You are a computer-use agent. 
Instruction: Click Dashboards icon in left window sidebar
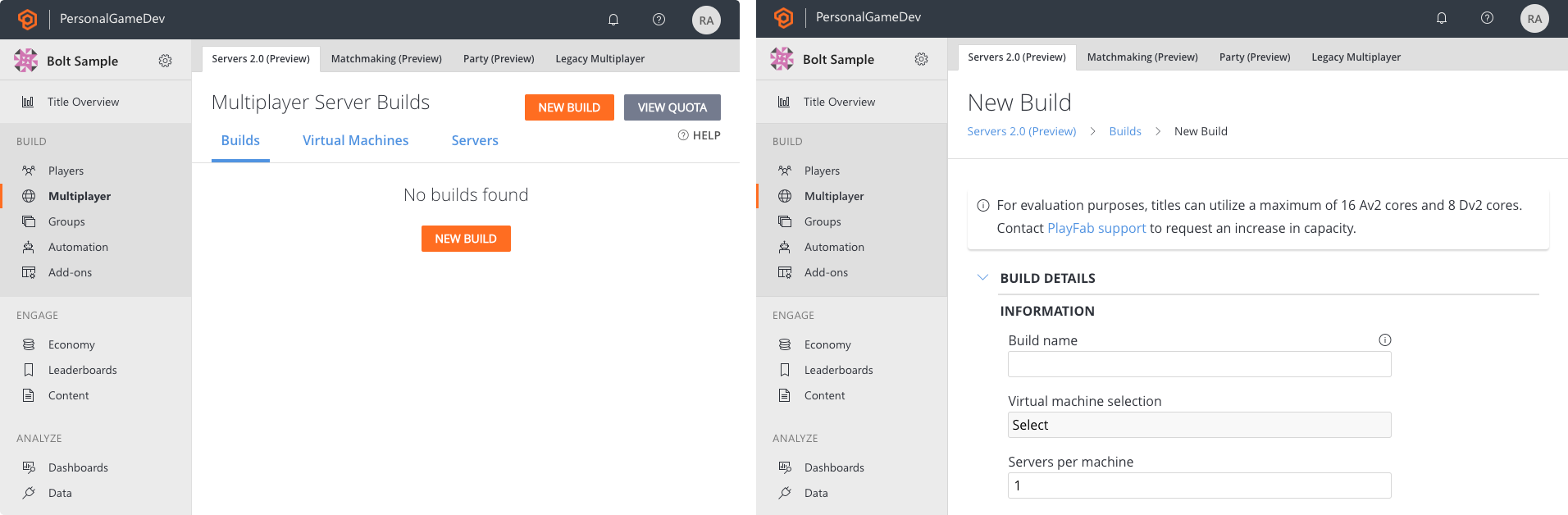tap(29, 467)
